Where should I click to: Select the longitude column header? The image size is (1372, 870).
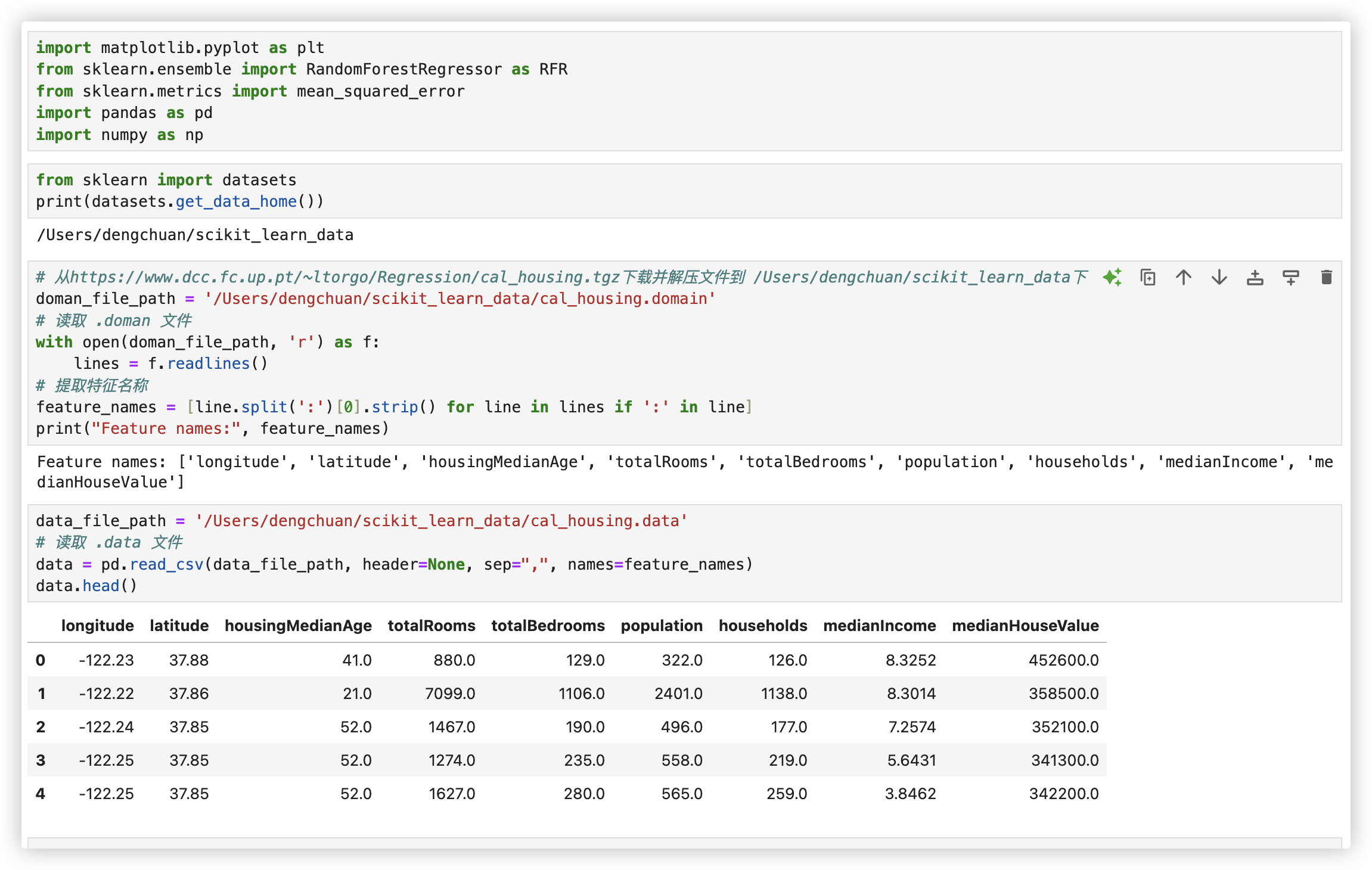click(97, 624)
